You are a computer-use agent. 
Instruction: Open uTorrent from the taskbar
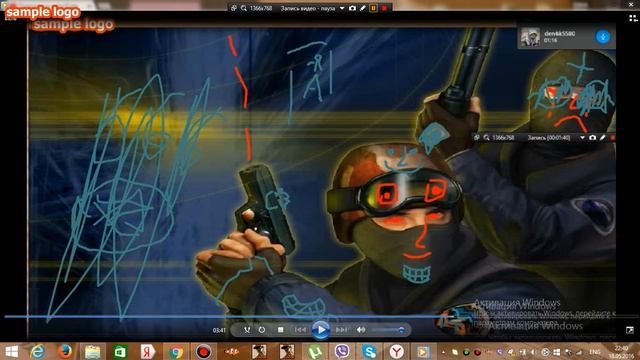(x=314, y=351)
